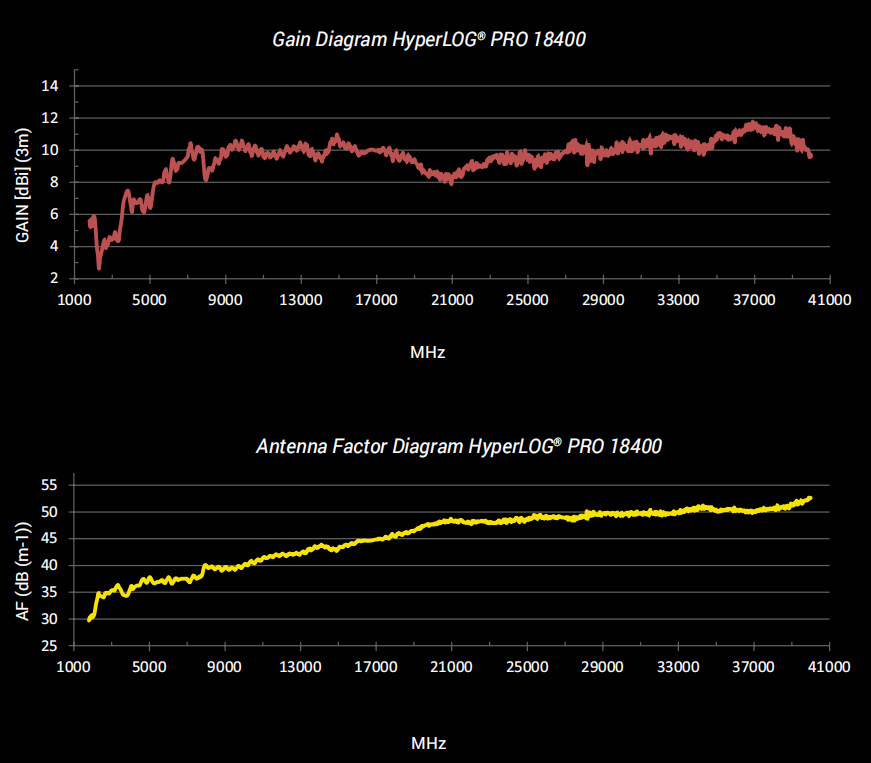Select '13000' on the Antenna Factor frequency axis
The width and height of the screenshot is (871, 763).
point(300,667)
